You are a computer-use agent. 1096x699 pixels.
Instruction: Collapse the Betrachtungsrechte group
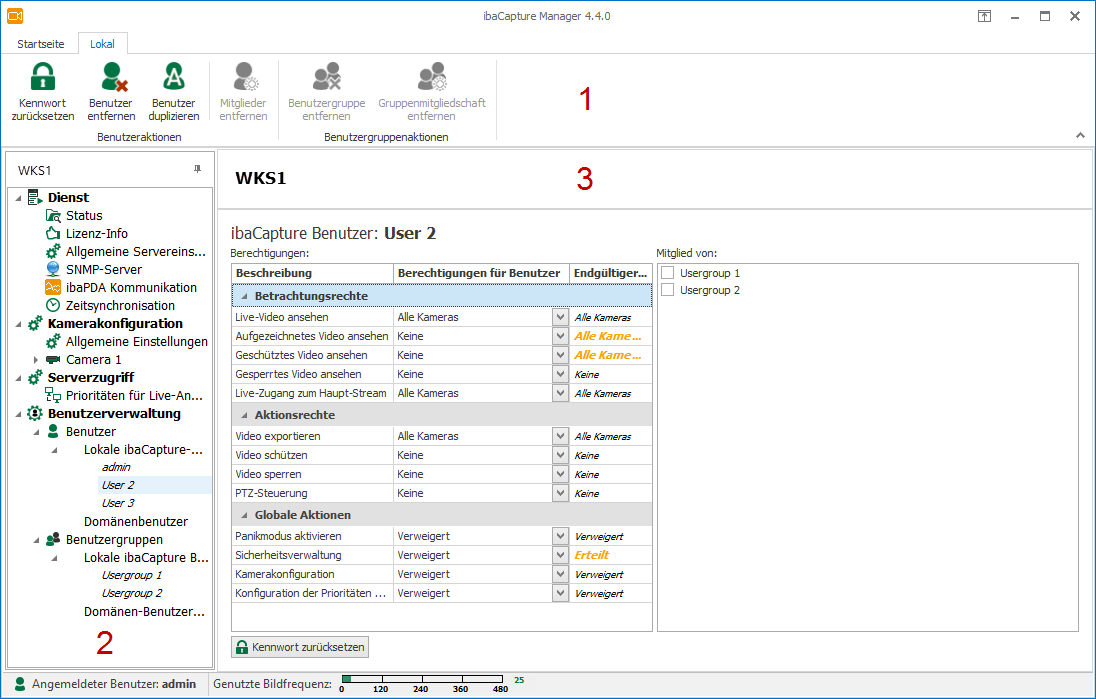point(244,296)
